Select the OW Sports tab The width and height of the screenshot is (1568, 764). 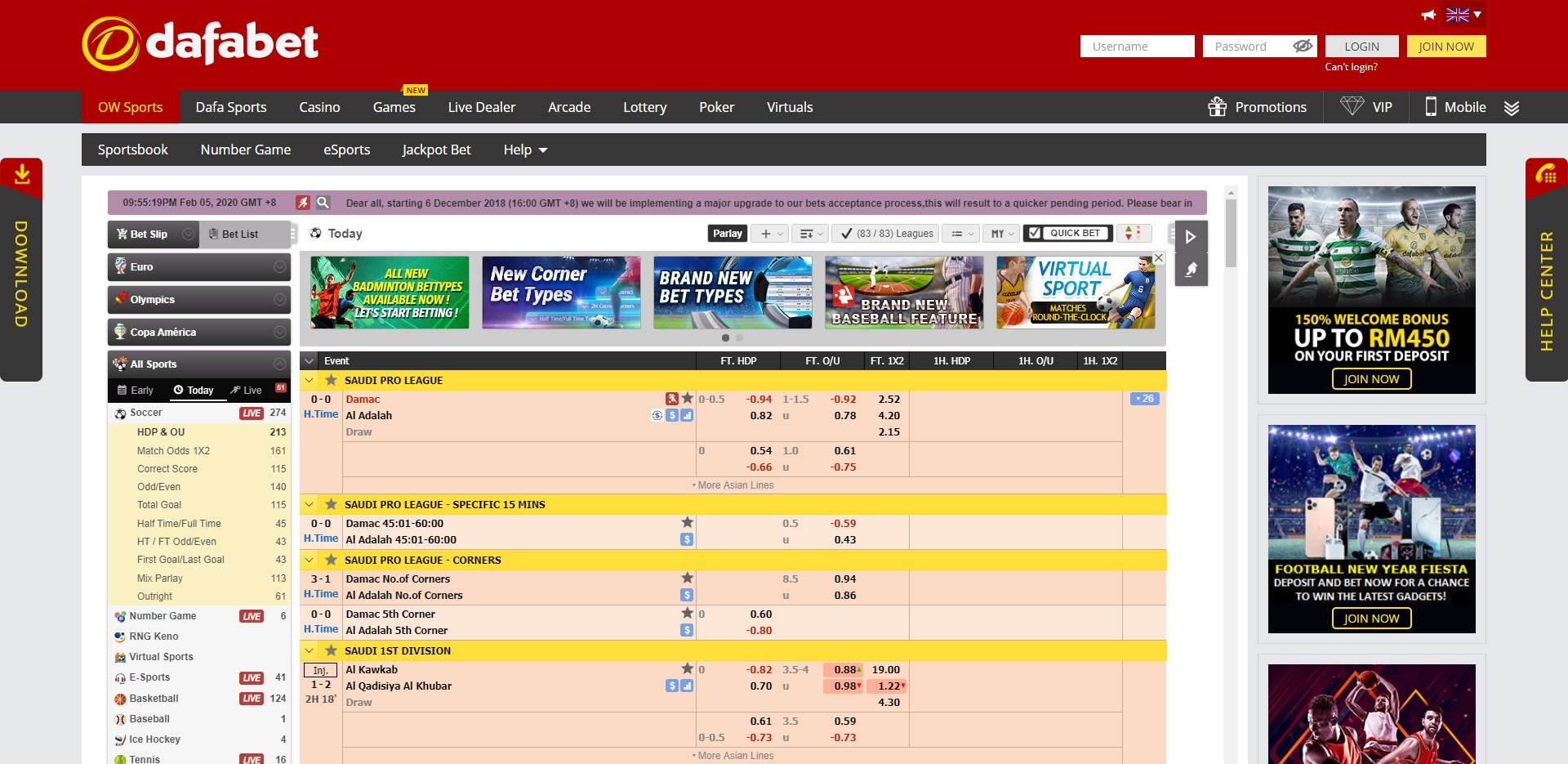point(131,107)
